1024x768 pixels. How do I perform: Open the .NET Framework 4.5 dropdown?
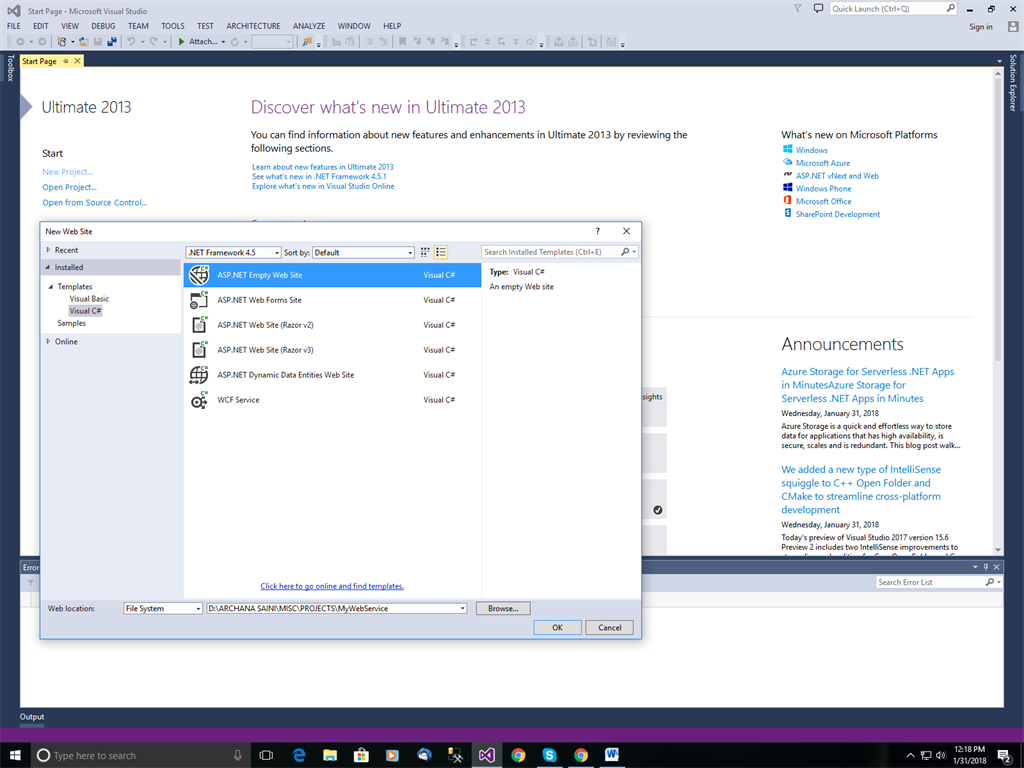(234, 252)
